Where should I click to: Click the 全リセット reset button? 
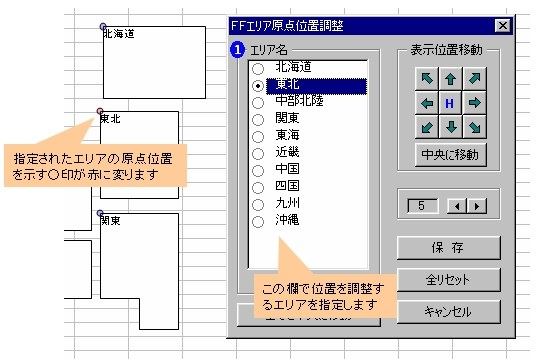pyautogui.click(x=448, y=280)
